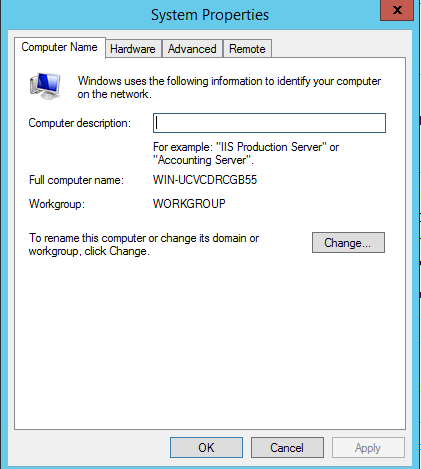Focus the Computer description text field
Screen dimensions: 421x469
269,123
